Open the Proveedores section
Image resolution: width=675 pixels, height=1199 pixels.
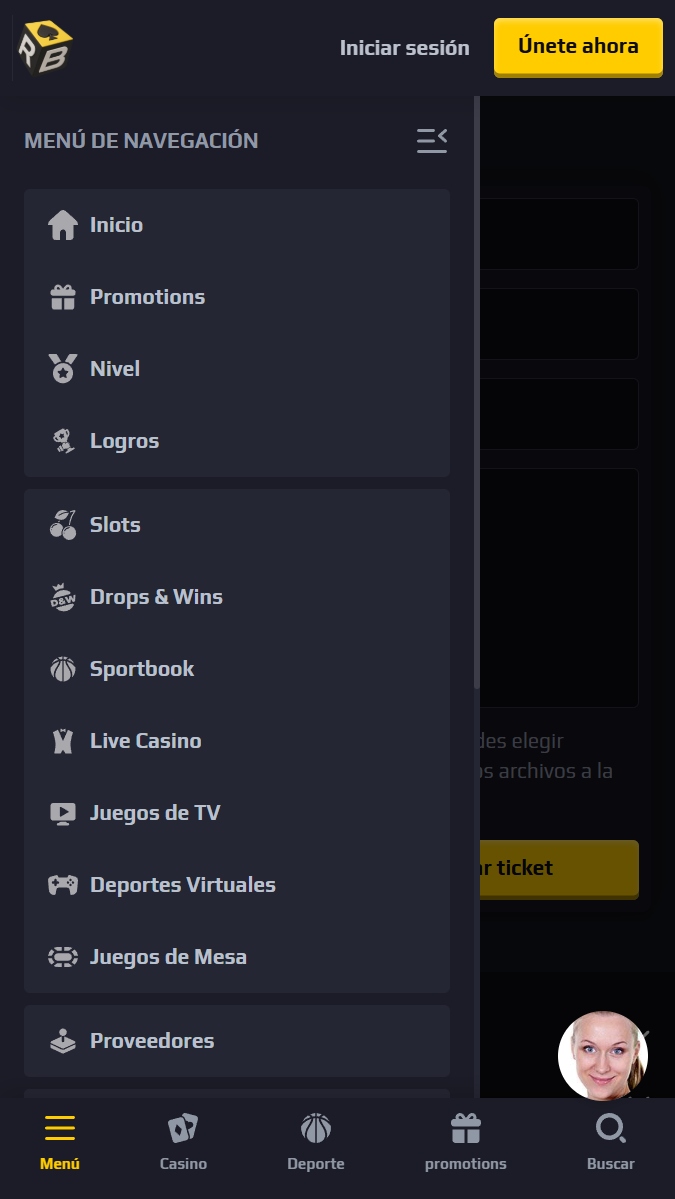point(152,1041)
